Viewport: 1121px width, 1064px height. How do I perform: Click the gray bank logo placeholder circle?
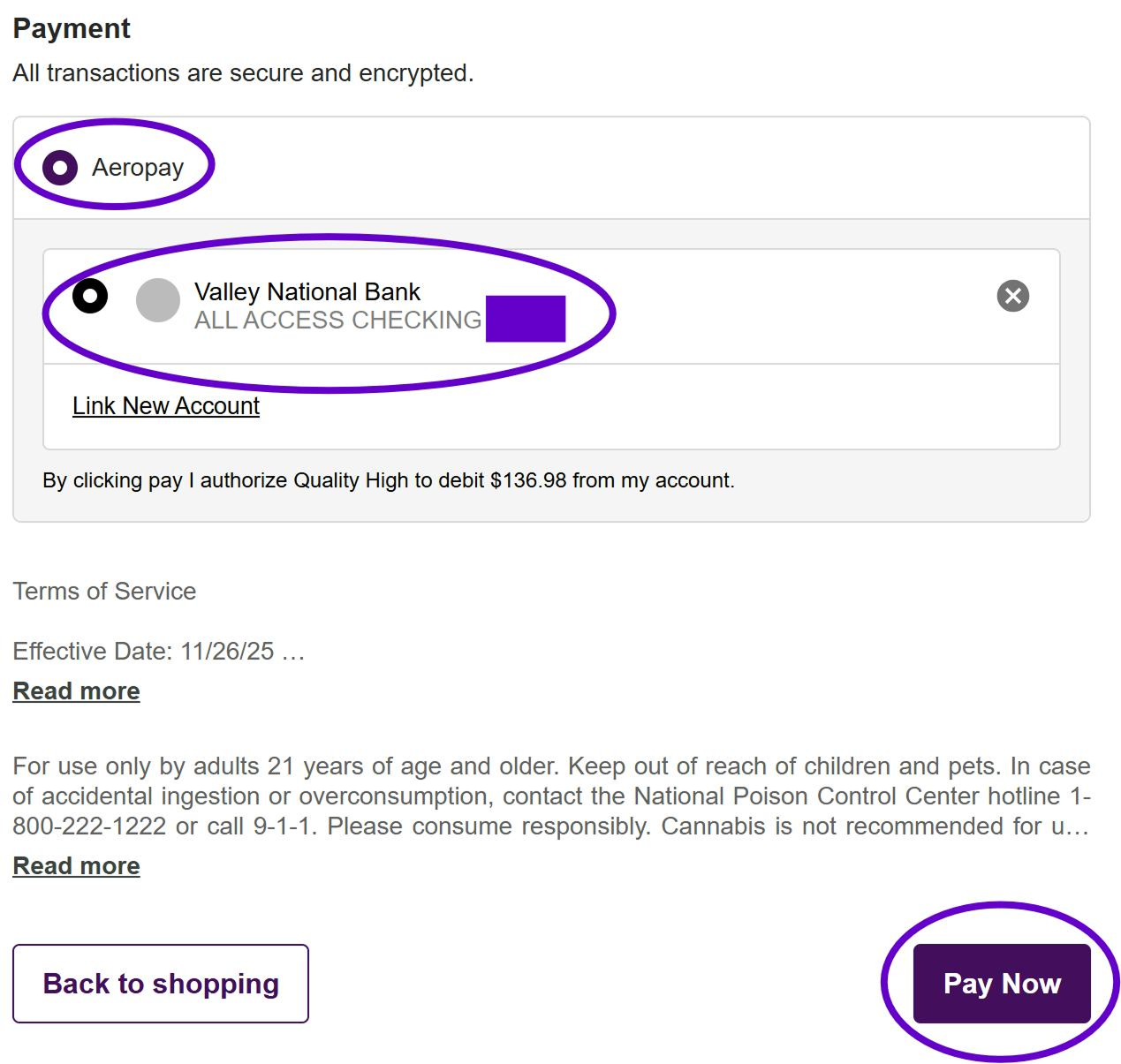(x=158, y=300)
